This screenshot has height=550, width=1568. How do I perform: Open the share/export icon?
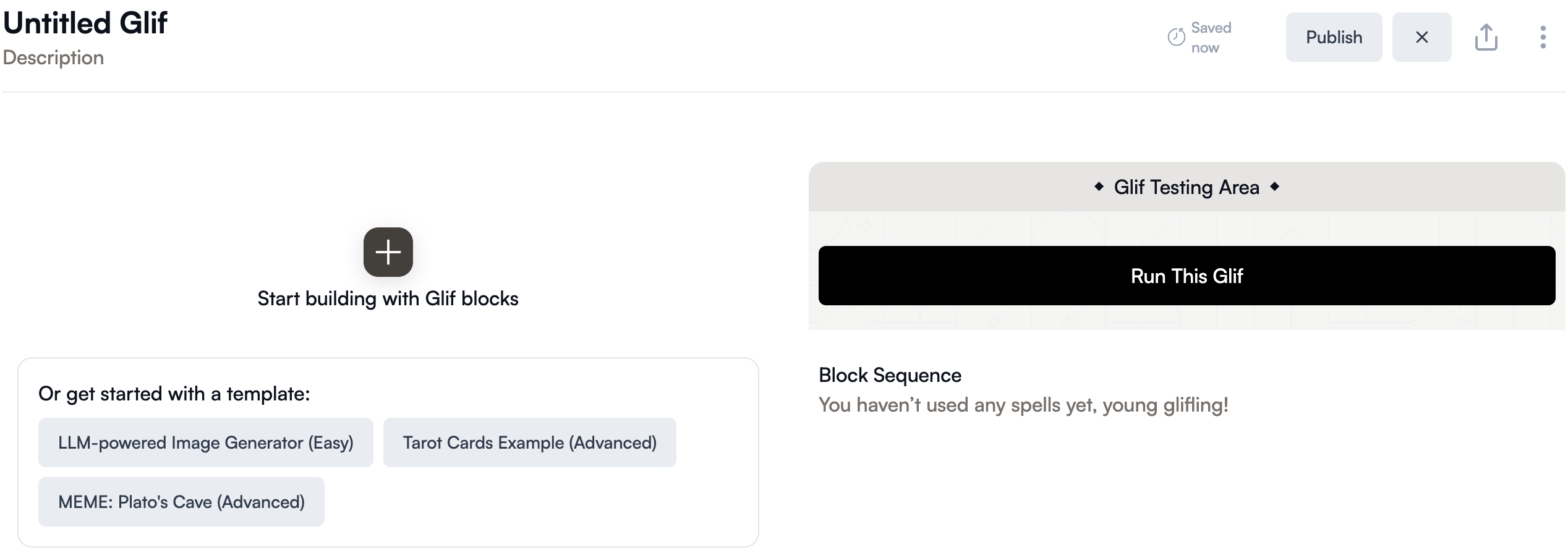click(1486, 37)
